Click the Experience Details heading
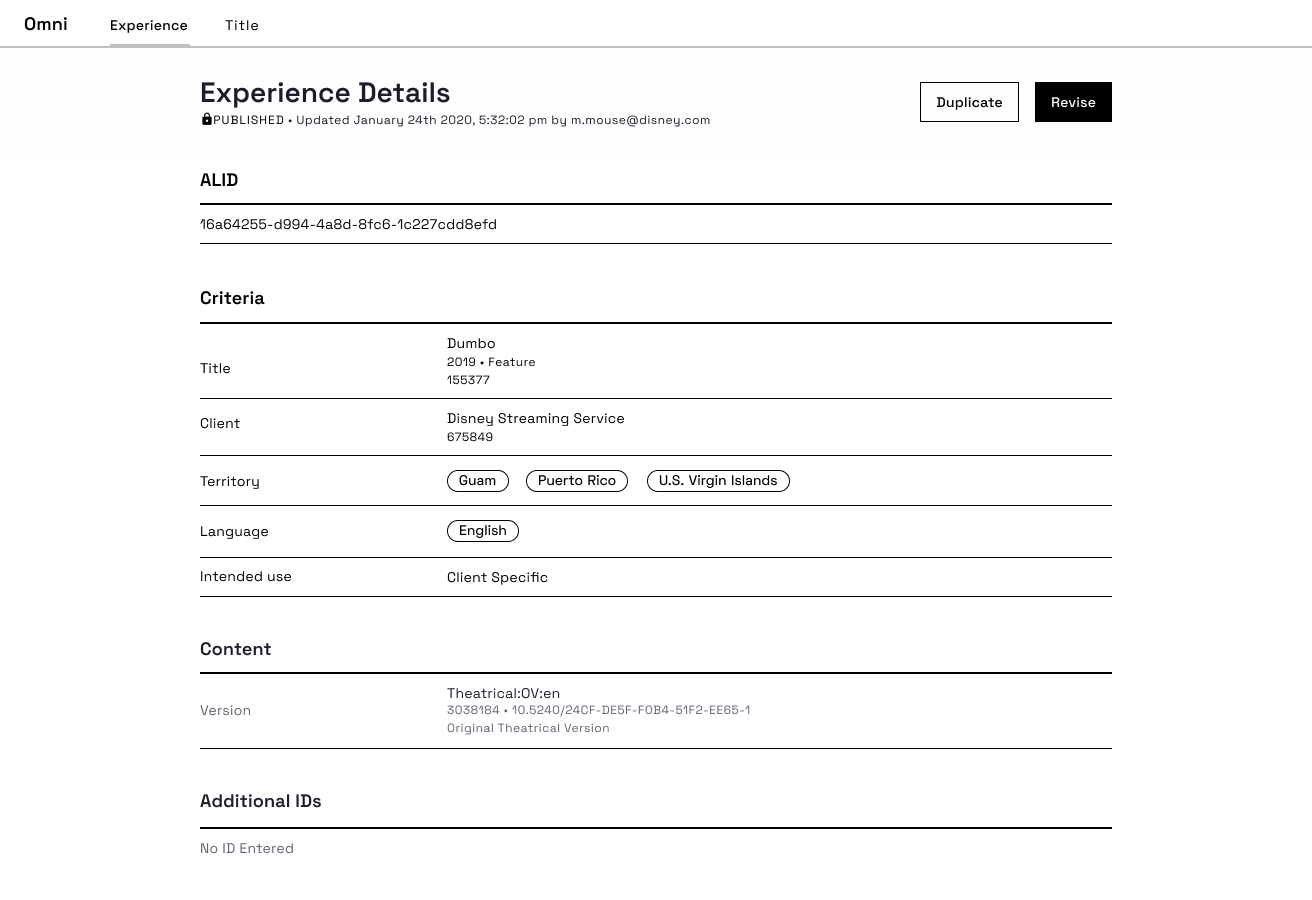 click(x=325, y=92)
